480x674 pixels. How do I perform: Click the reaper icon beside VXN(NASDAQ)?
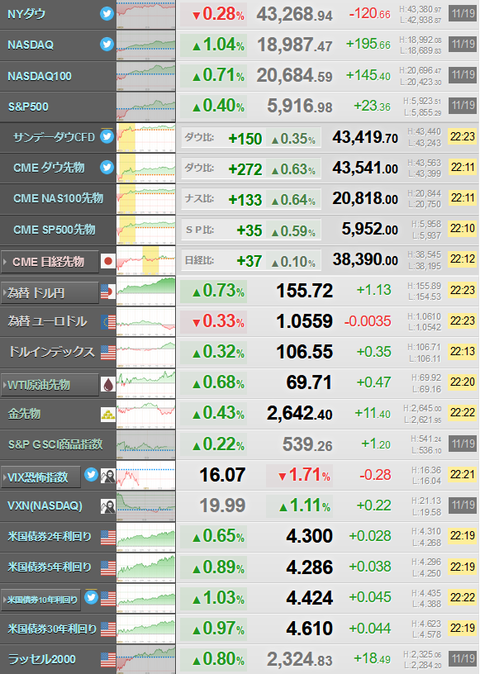[x=108, y=506]
